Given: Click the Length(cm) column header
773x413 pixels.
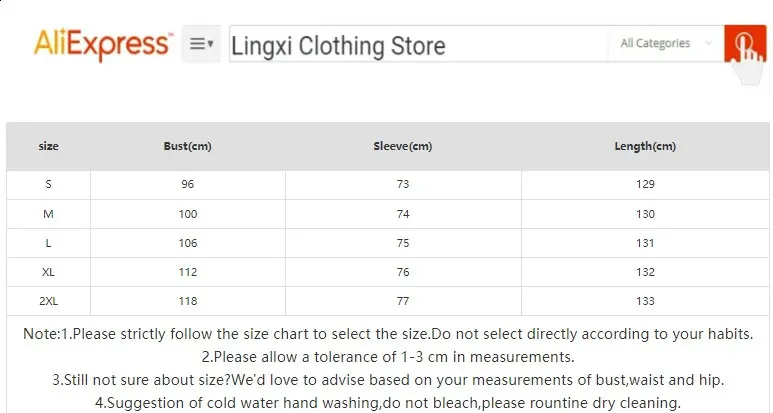Looking at the screenshot, I should pos(645,146).
